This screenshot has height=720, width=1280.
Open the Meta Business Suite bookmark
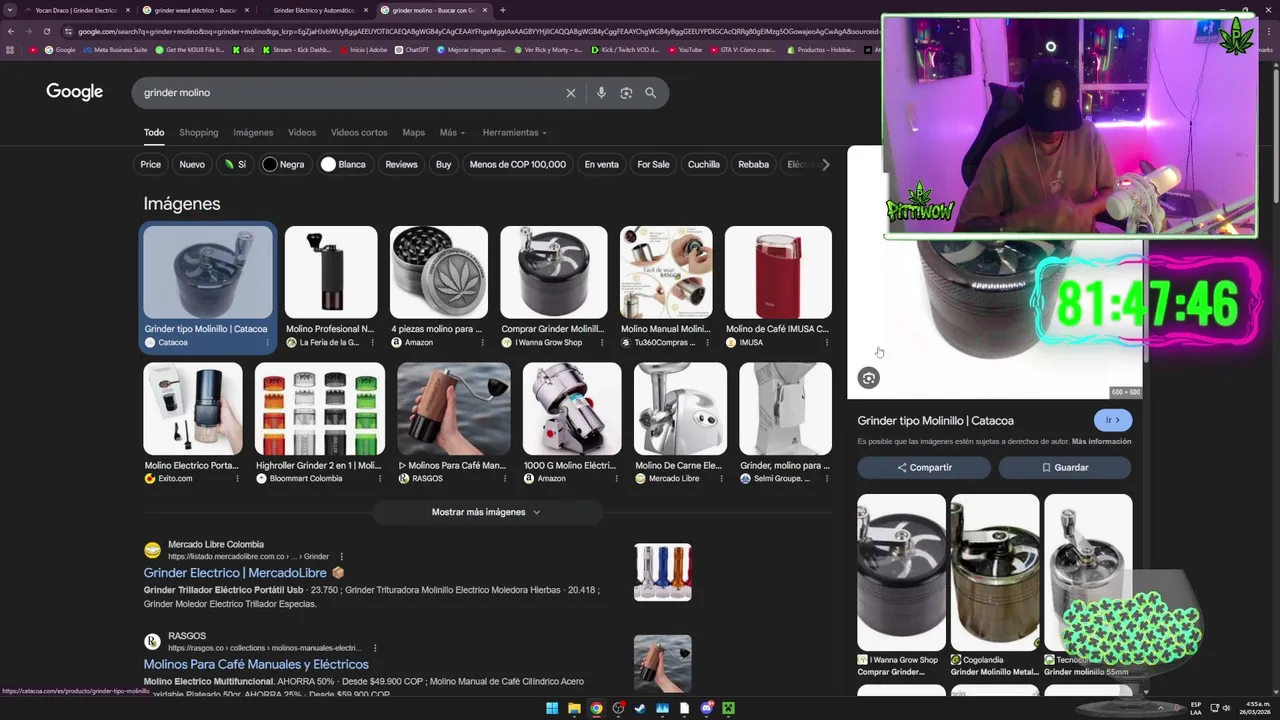point(115,49)
